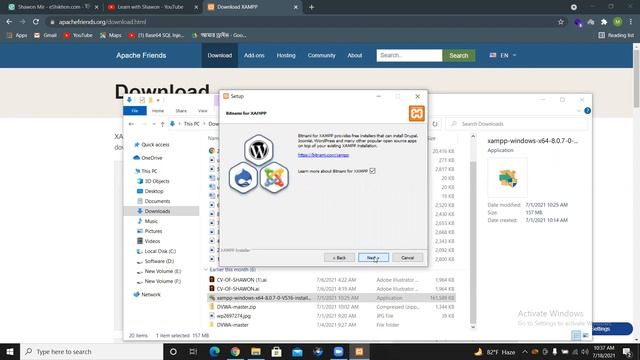The width and height of the screenshot is (640, 360).
Task: Uncheck Learn more about Bitnami for XAMPP
Action: coord(372,171)
